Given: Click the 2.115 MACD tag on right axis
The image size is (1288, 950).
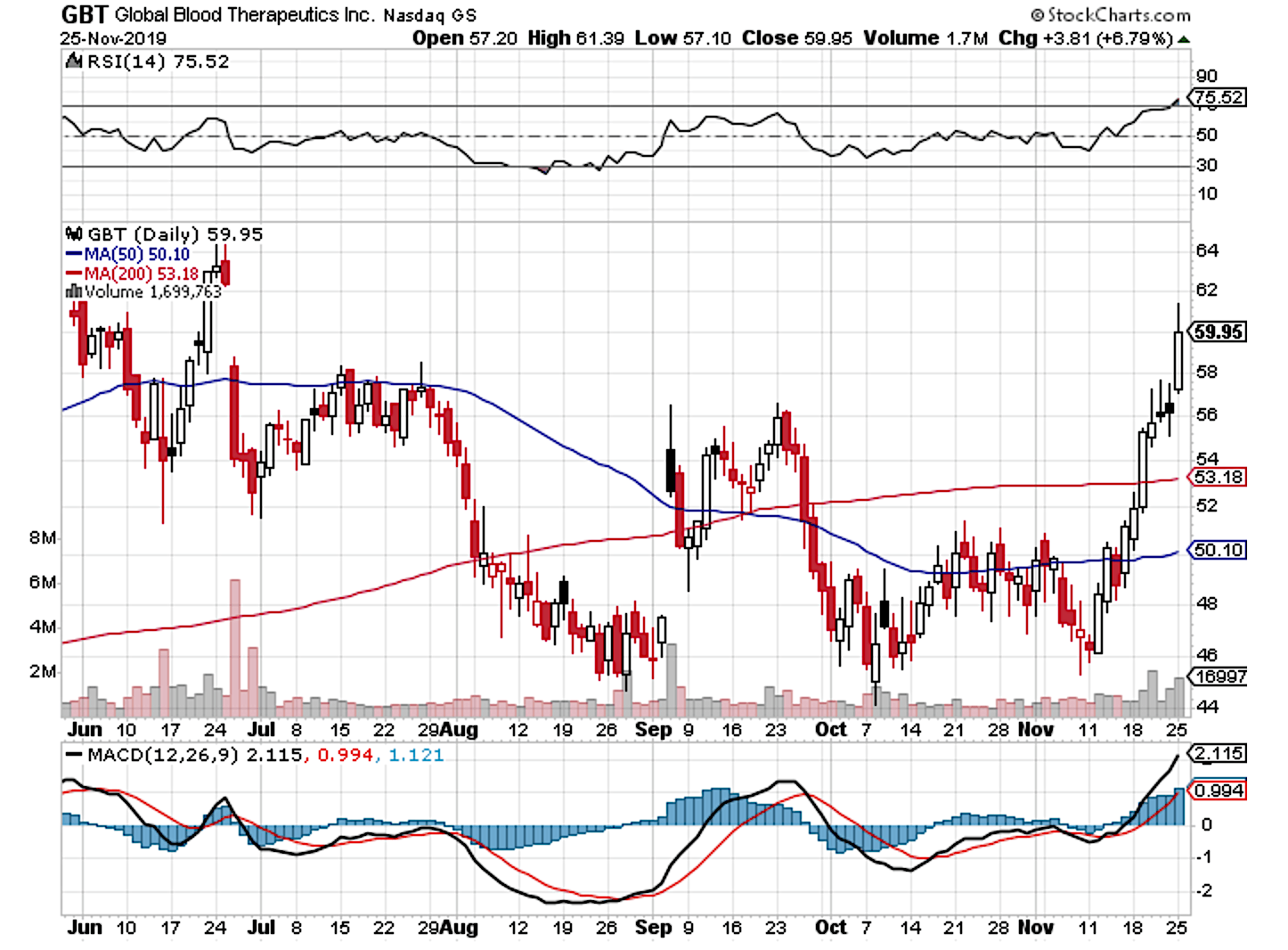Looking at the screenshot, I should tap(1219, 754).
